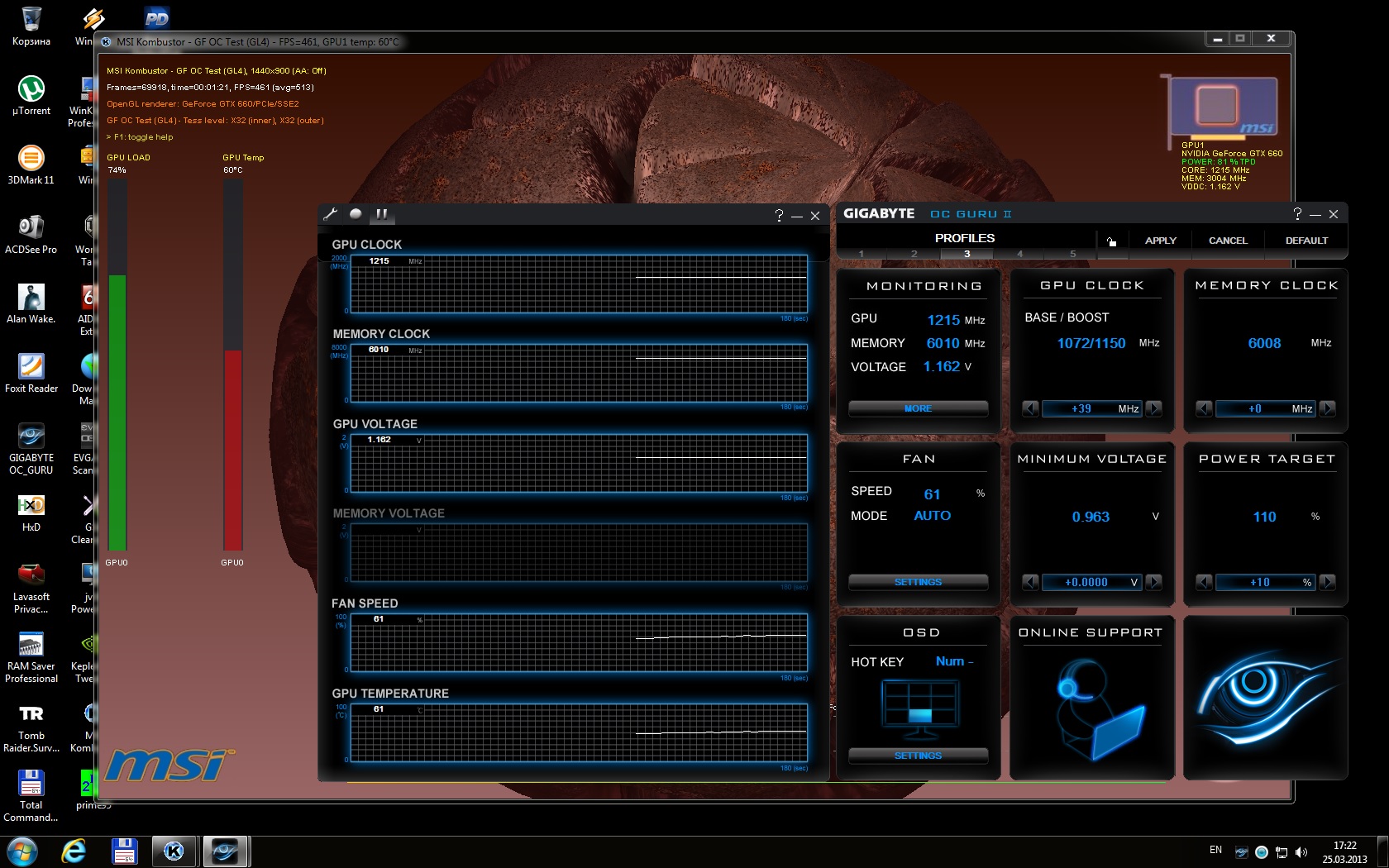Open Tomb Raider Survival desktop icon
Image resolution: width=1389 pixels, height=868 pixels.
tap(31, 727)
